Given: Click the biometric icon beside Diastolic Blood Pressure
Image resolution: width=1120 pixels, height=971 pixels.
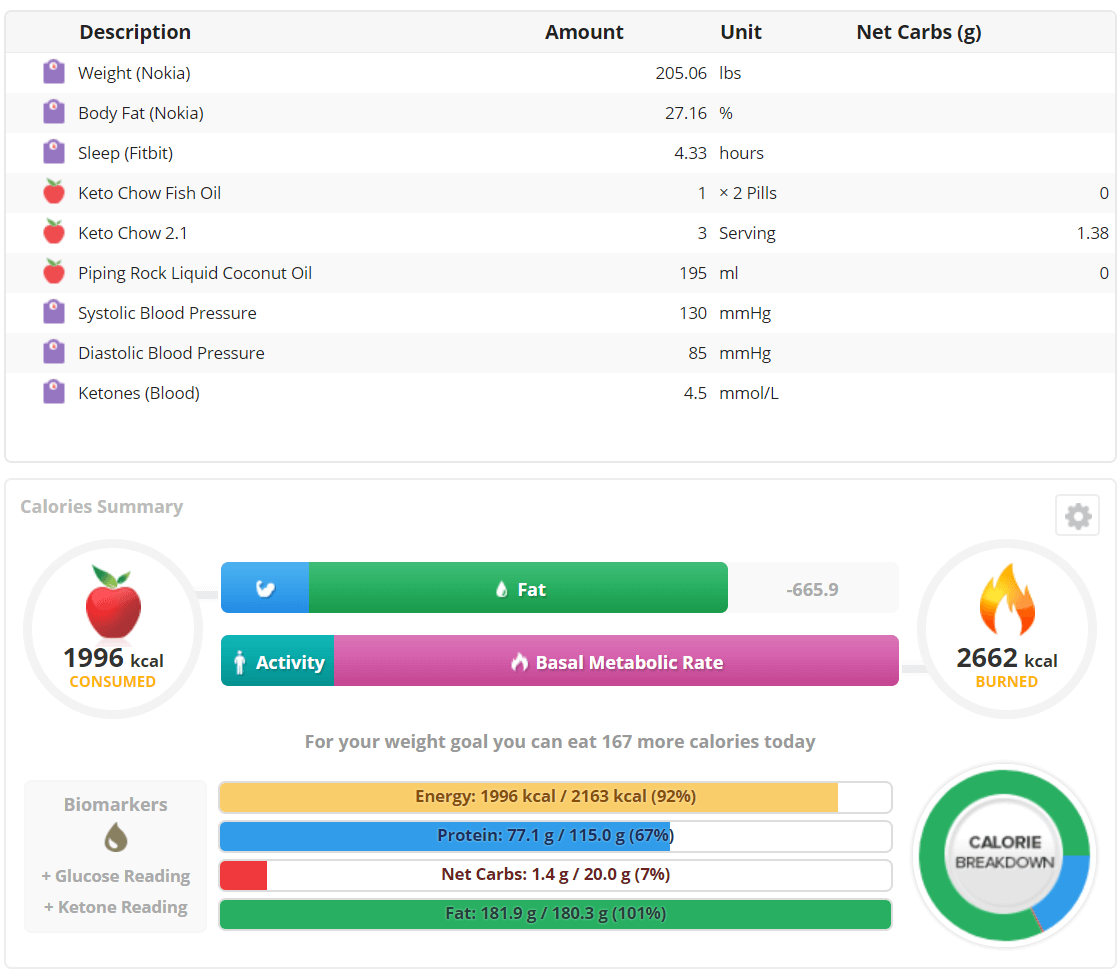Looking at the screenshot, I should click(54, 352).
